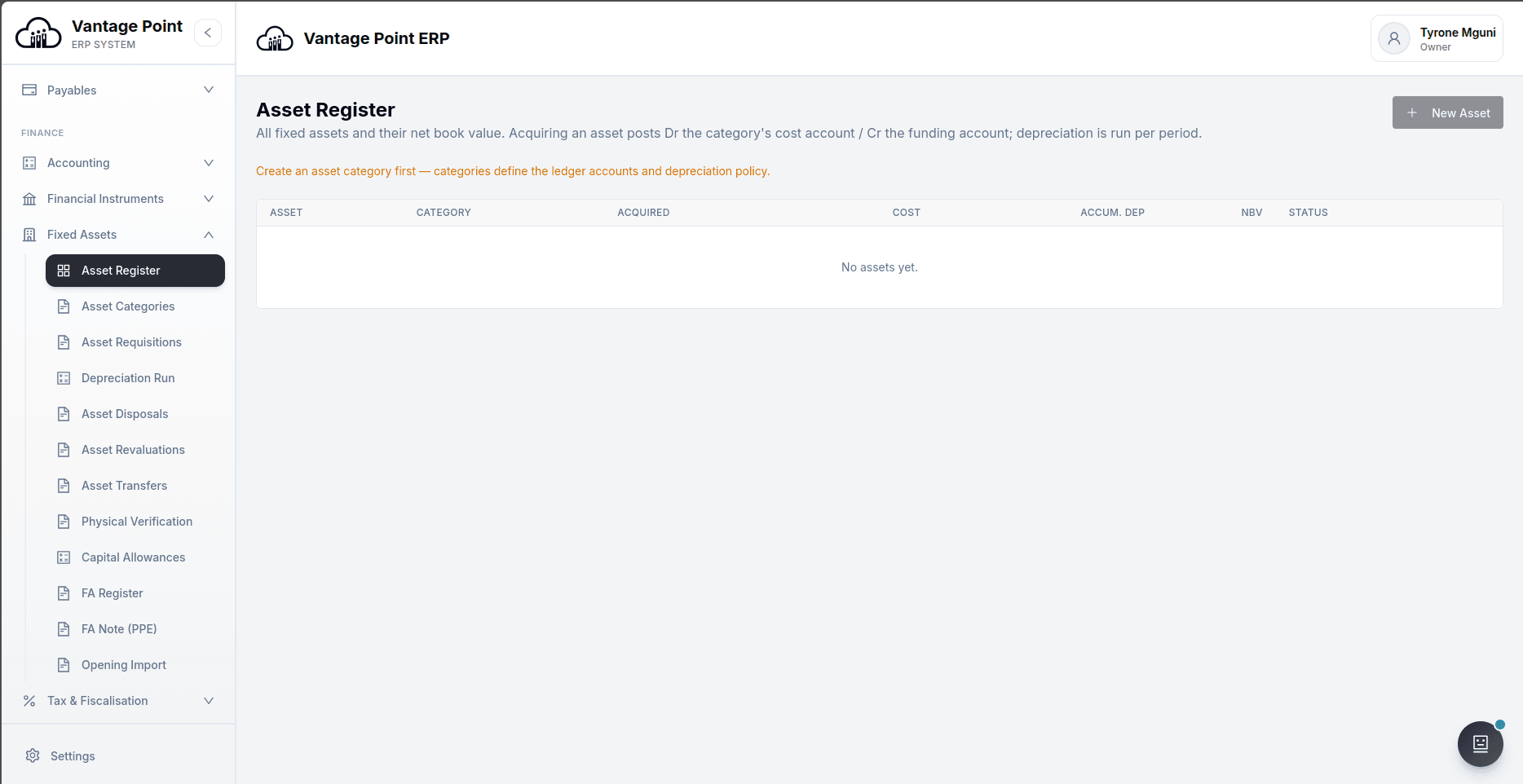Click the Payables card icon
Viewport: 1523px width, 784px height.
[x=29, y=90]
